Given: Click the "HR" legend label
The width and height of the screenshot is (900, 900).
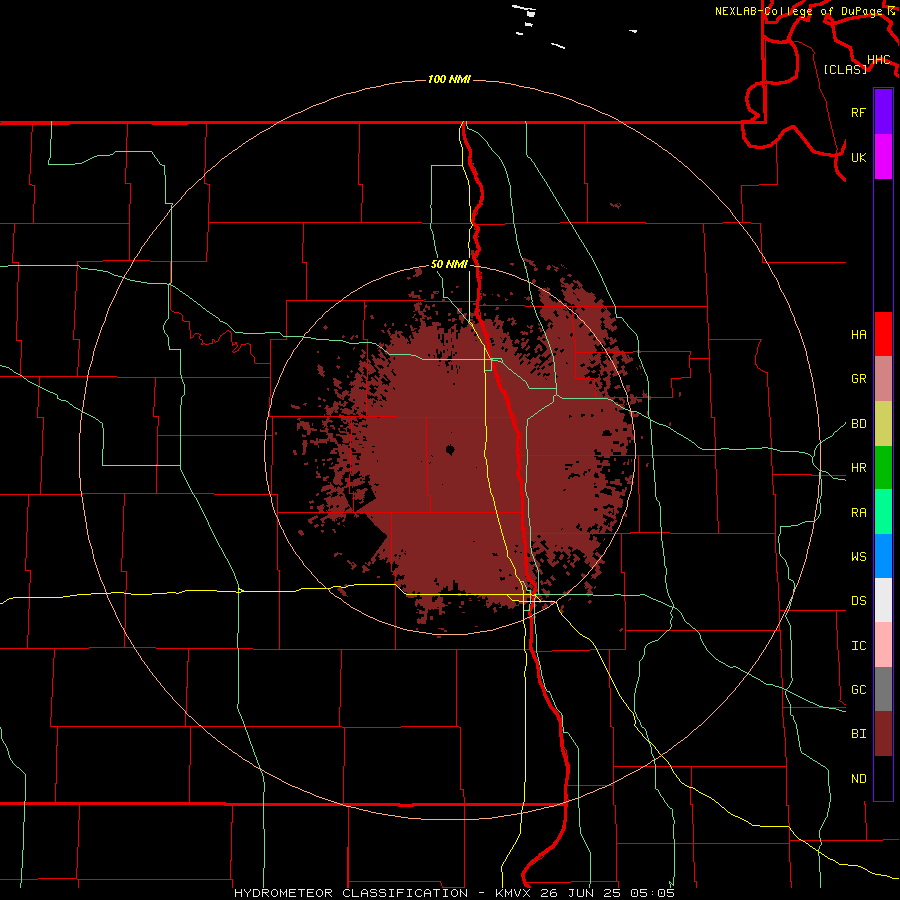Looking at the screenshot, I should coord(858,468).
